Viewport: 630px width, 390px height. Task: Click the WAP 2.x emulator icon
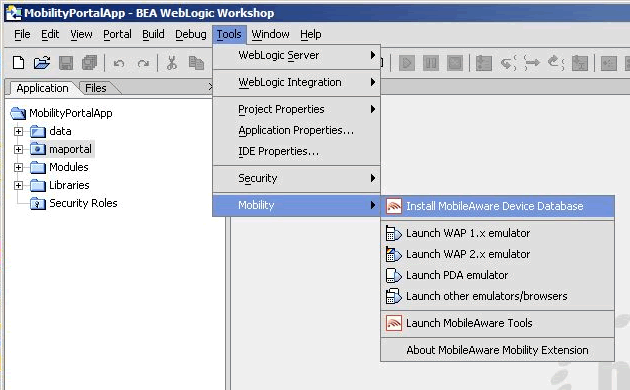(393, 254)
